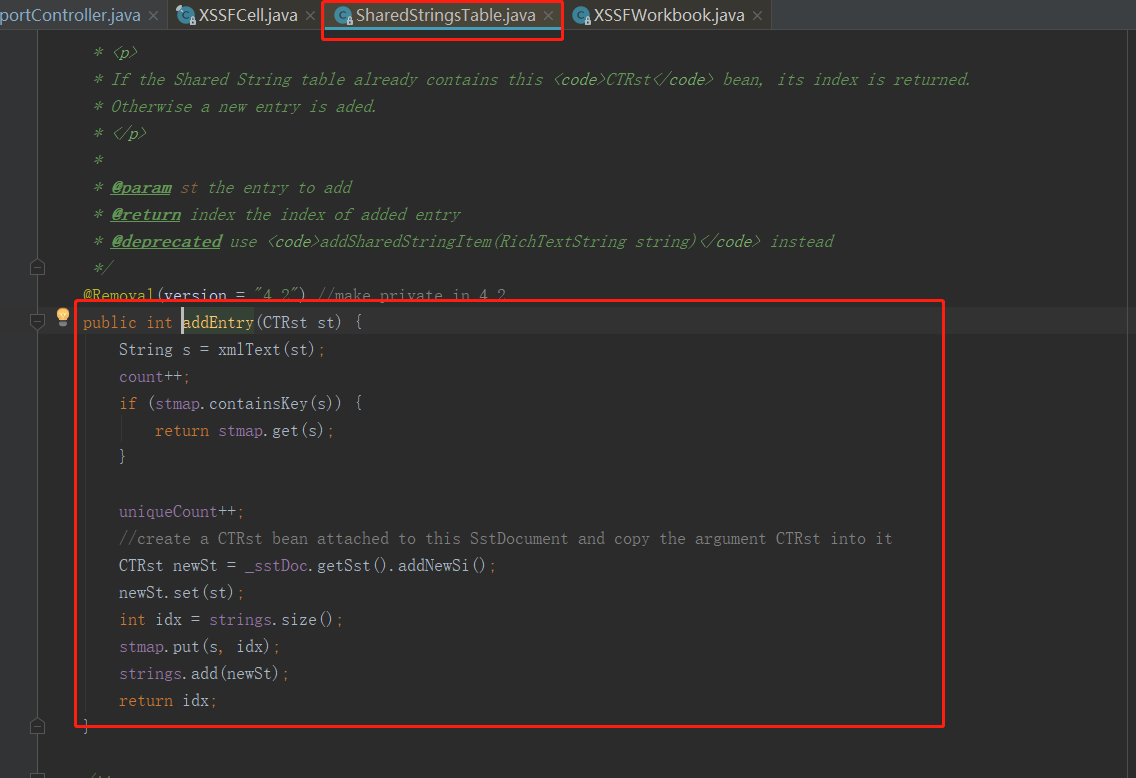Click the SharedStringsTable.java class file icon
Screen dimensions: 1136x778
pos(343,15)
